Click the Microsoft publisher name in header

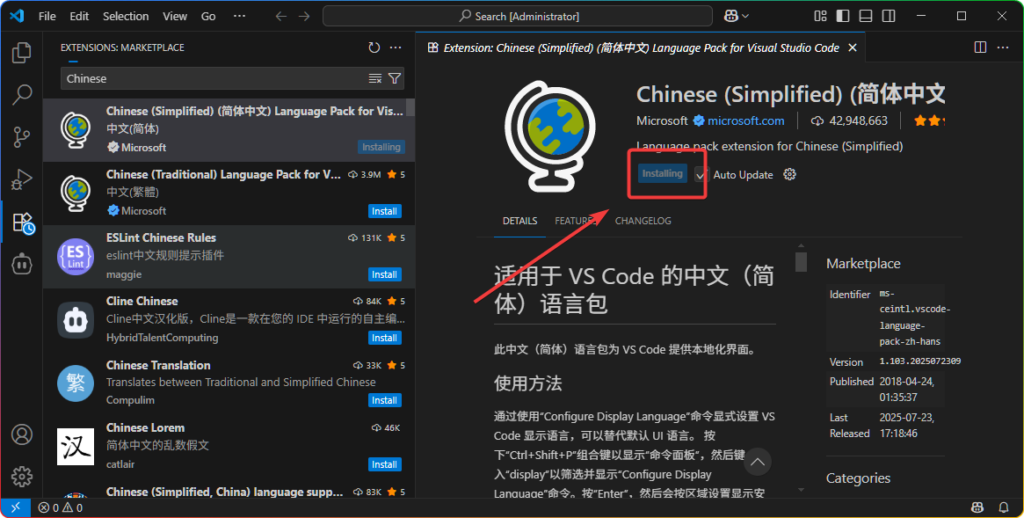(x=662, y=121)
